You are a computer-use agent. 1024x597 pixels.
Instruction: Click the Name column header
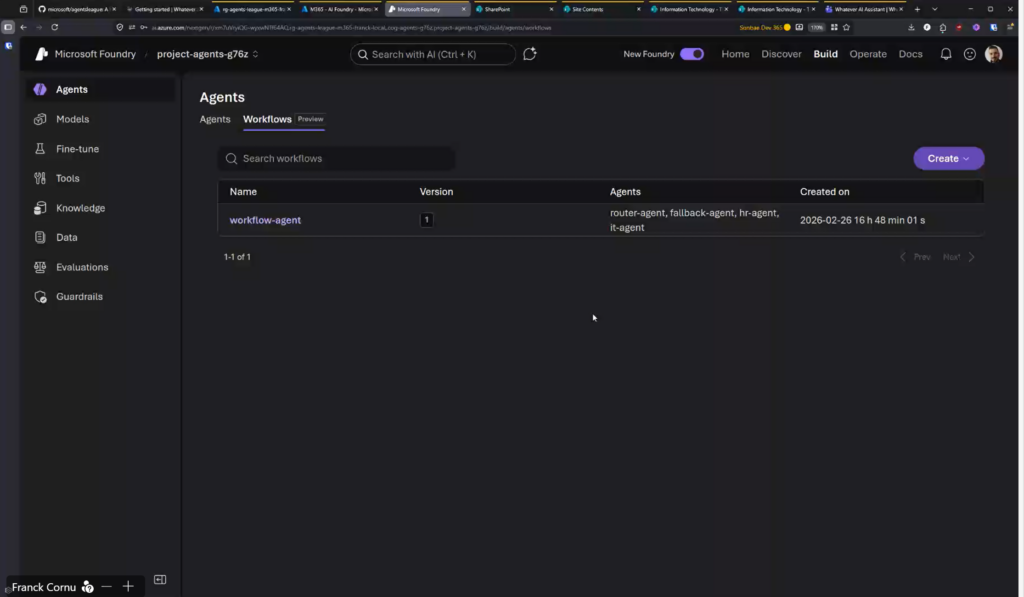243,192
